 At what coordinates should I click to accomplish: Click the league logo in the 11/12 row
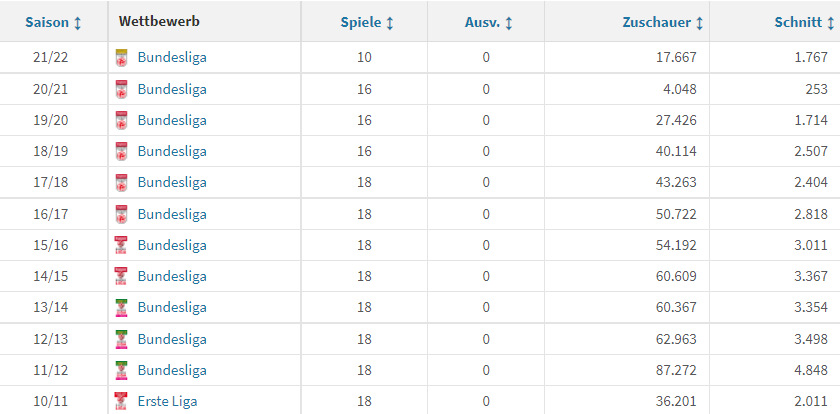121,370
